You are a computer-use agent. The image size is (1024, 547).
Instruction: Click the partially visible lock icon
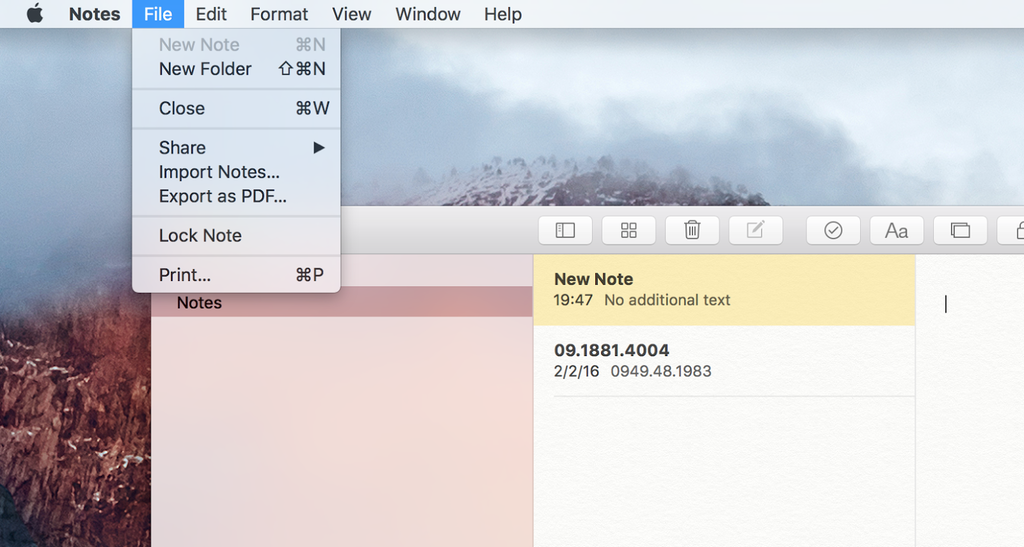pyautogui.click(x=1011, y=230)
